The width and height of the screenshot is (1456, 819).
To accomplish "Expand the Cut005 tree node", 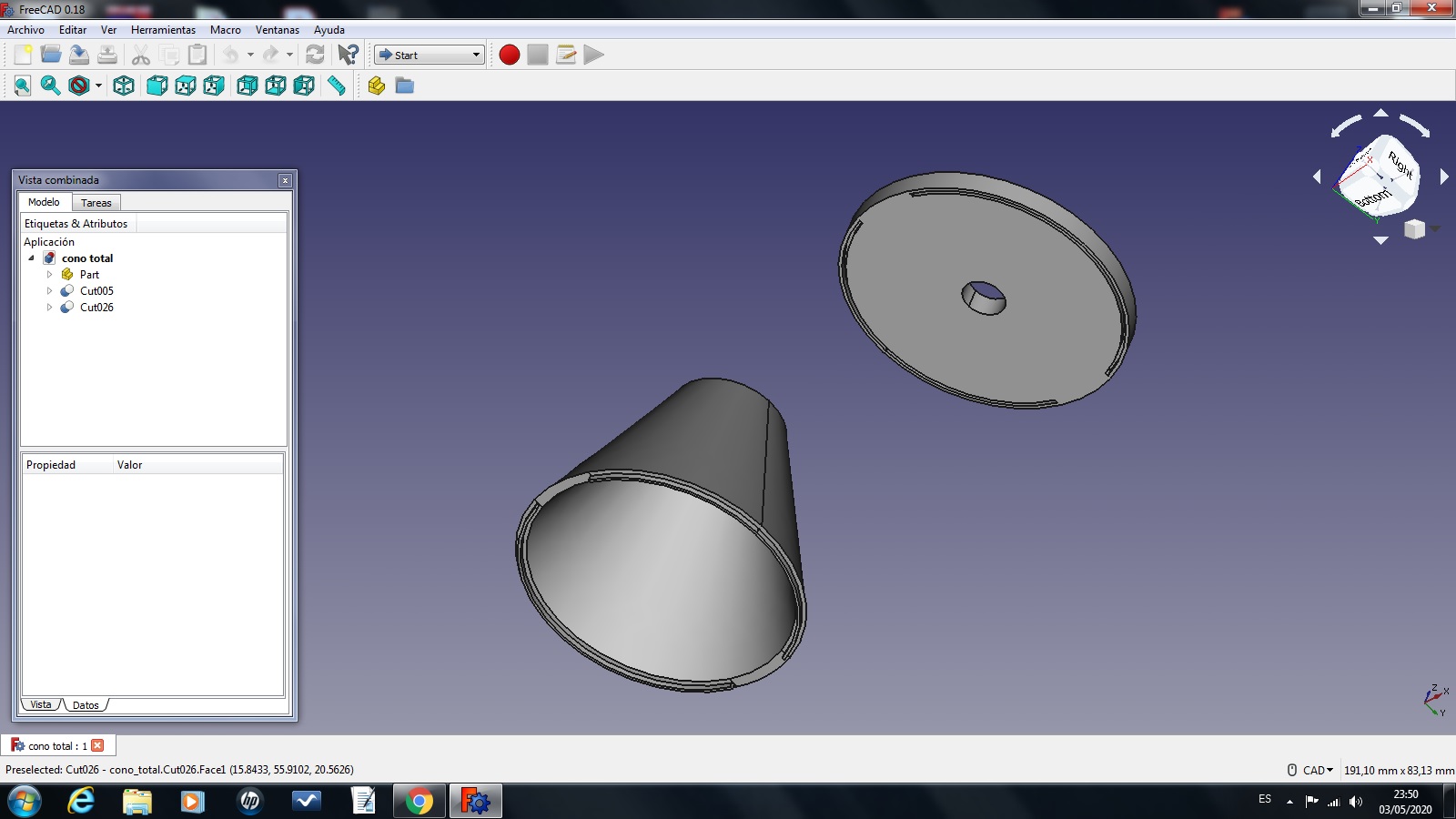I will point(50,291).
